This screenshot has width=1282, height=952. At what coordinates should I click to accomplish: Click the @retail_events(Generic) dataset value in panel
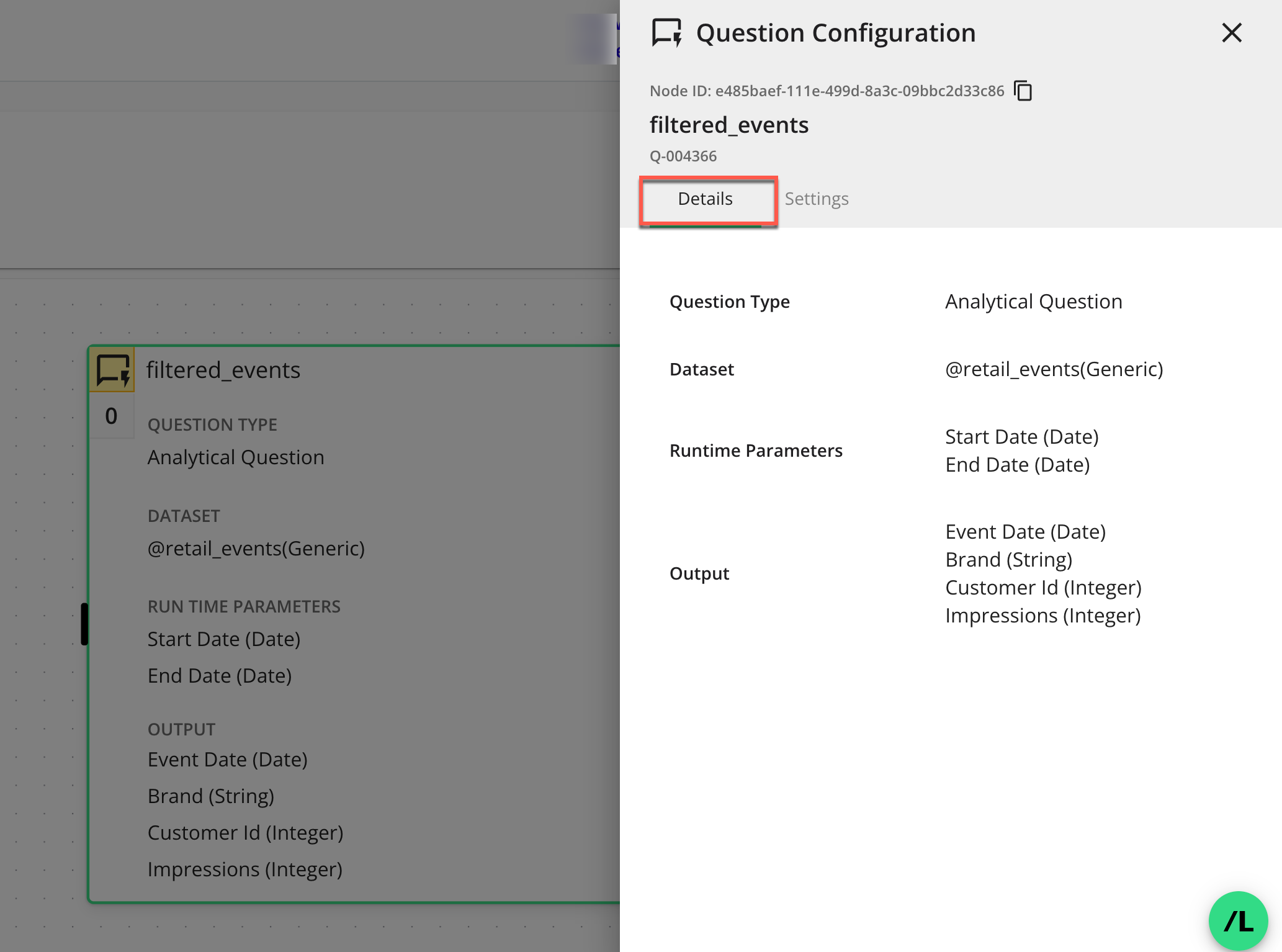coord(1054,369)
